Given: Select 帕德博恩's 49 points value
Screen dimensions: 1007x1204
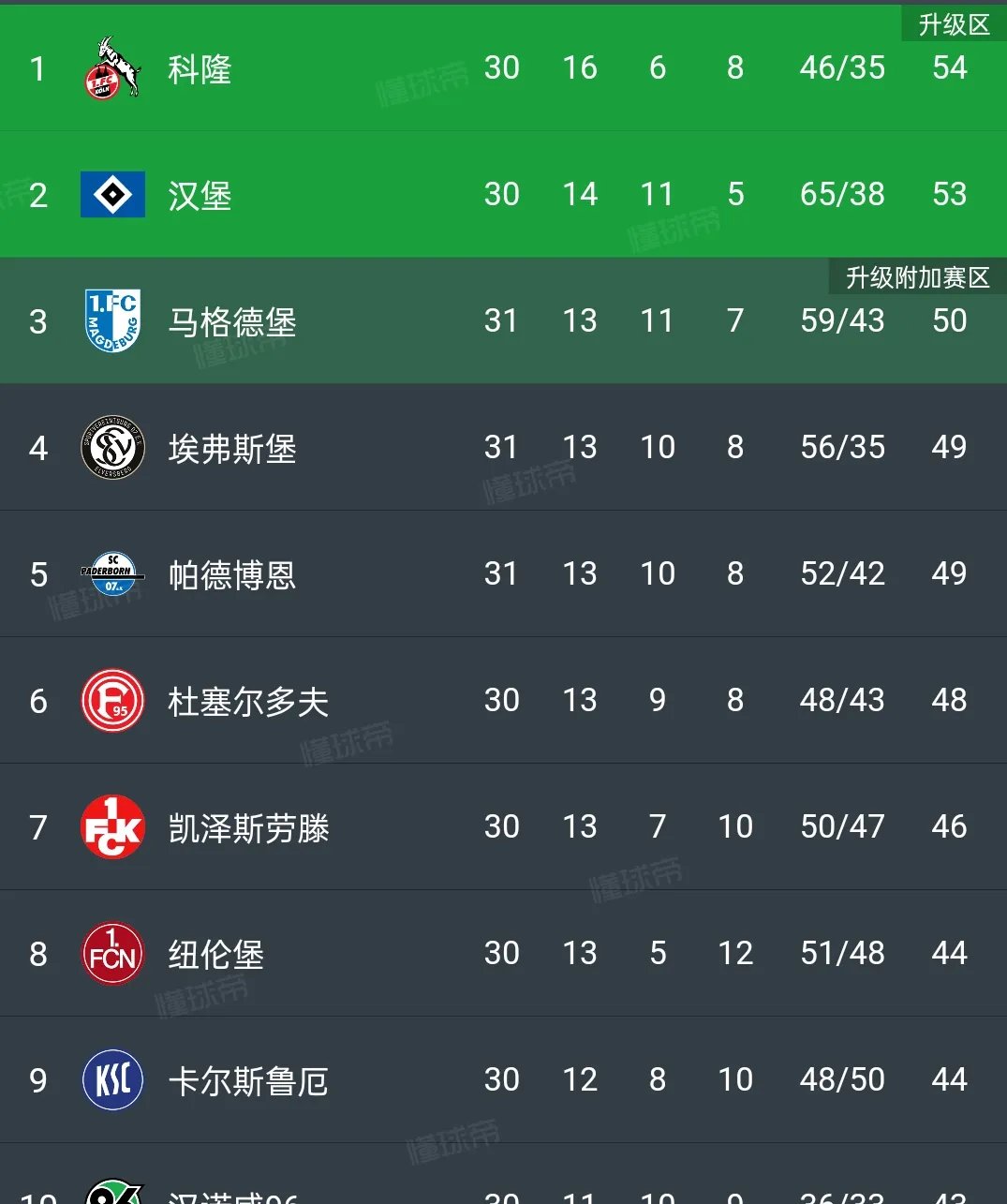Looking at the screenshot, I should [x=949, y=574].
